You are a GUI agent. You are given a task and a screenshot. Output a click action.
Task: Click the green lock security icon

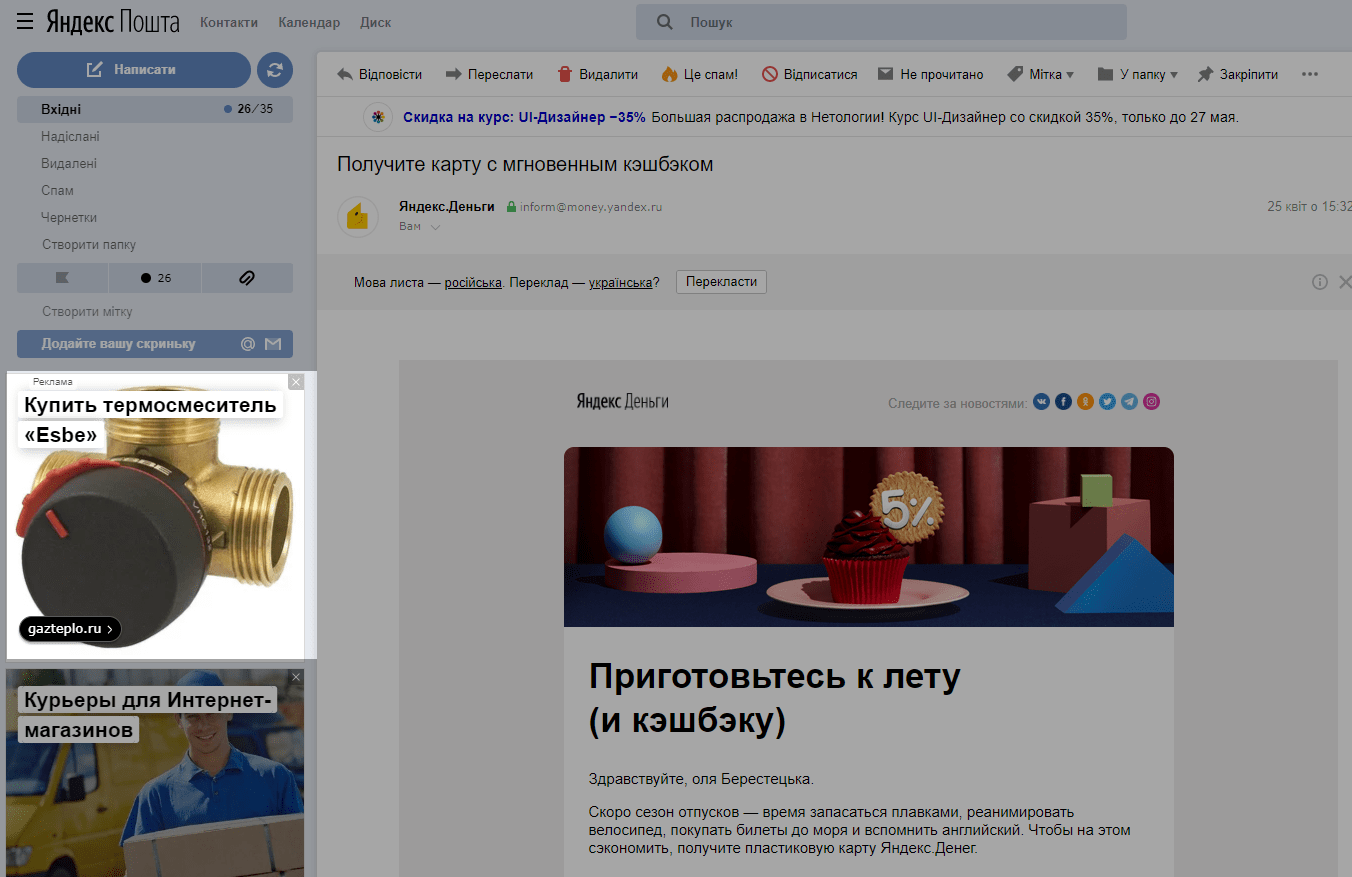tap(512, 207)
